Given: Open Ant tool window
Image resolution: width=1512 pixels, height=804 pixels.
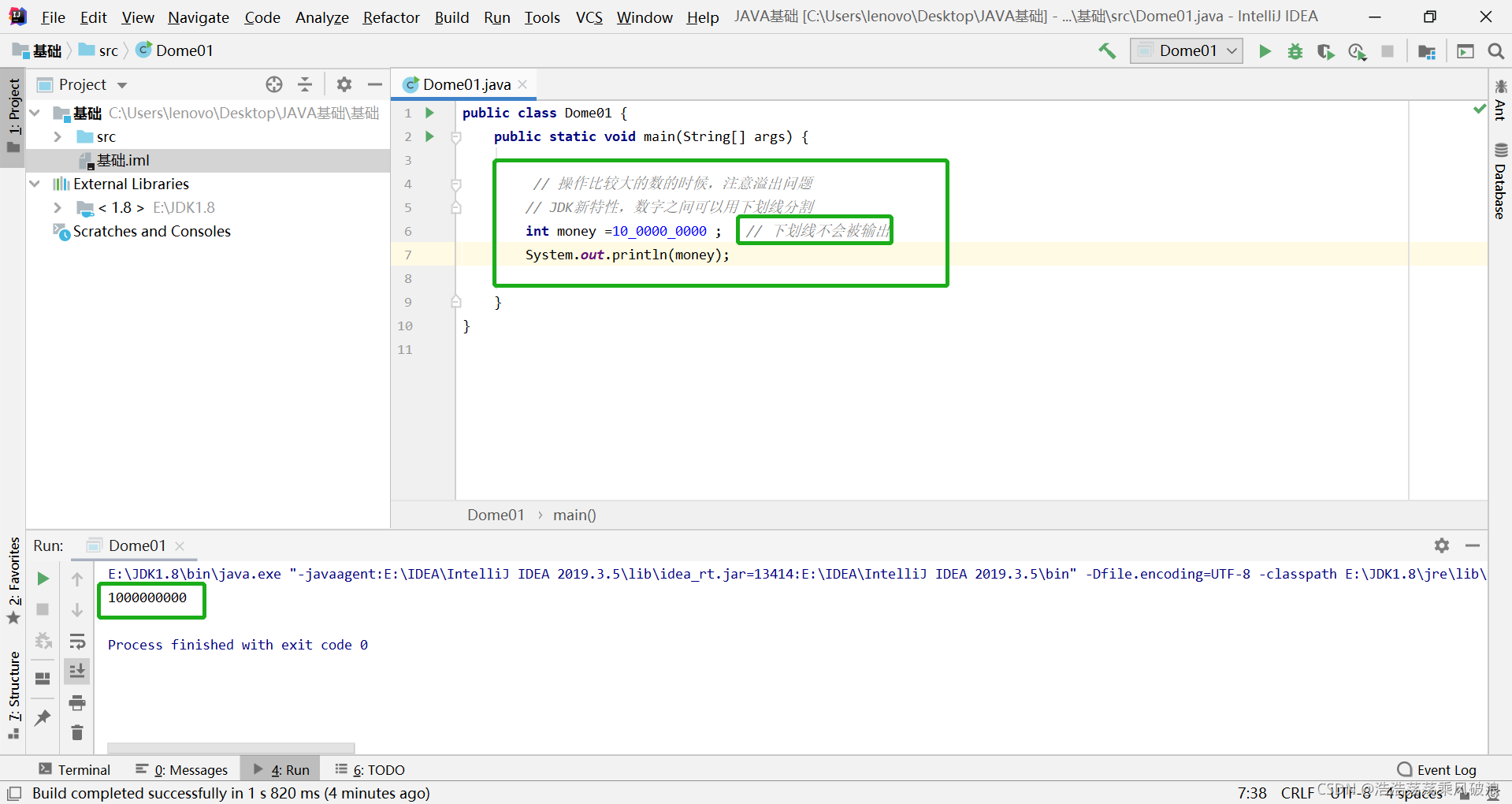Looking at the screenshot, I should click(x=1500, y=100).
